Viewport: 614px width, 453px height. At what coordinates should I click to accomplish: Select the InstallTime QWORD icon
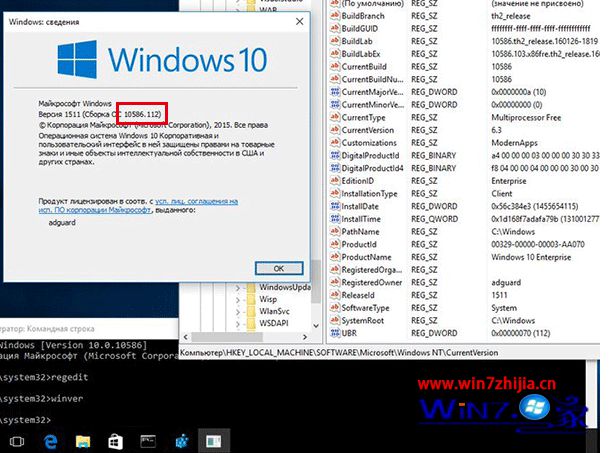coord(335,219)
